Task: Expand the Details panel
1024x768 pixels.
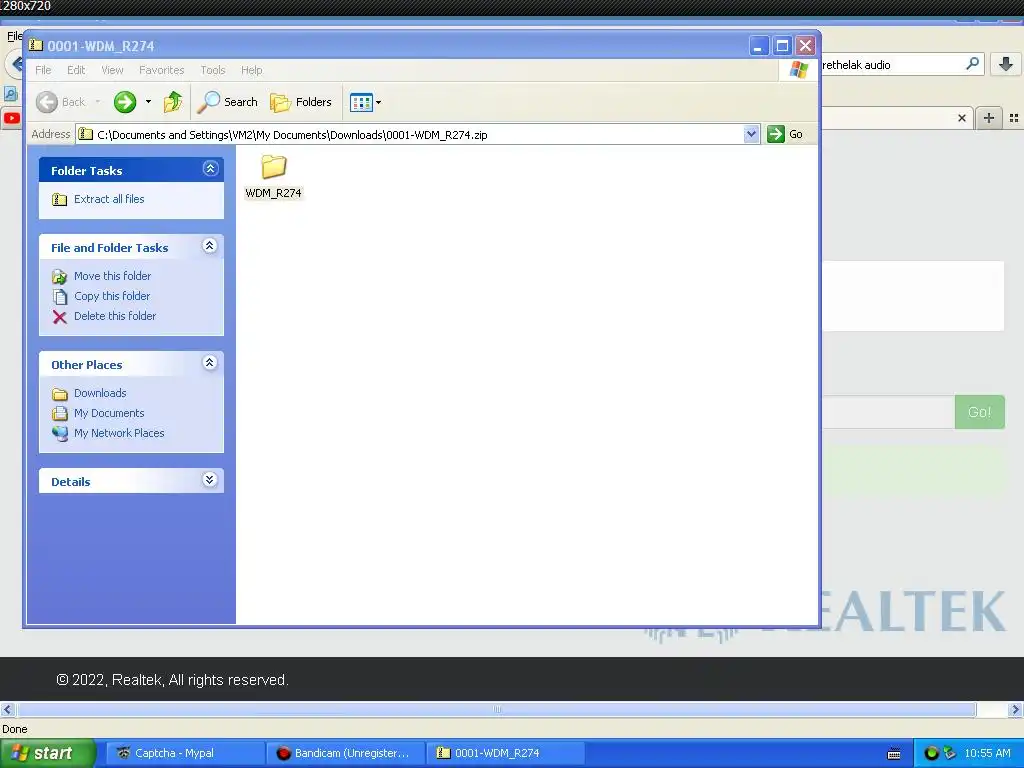Action: coord(210,480)
